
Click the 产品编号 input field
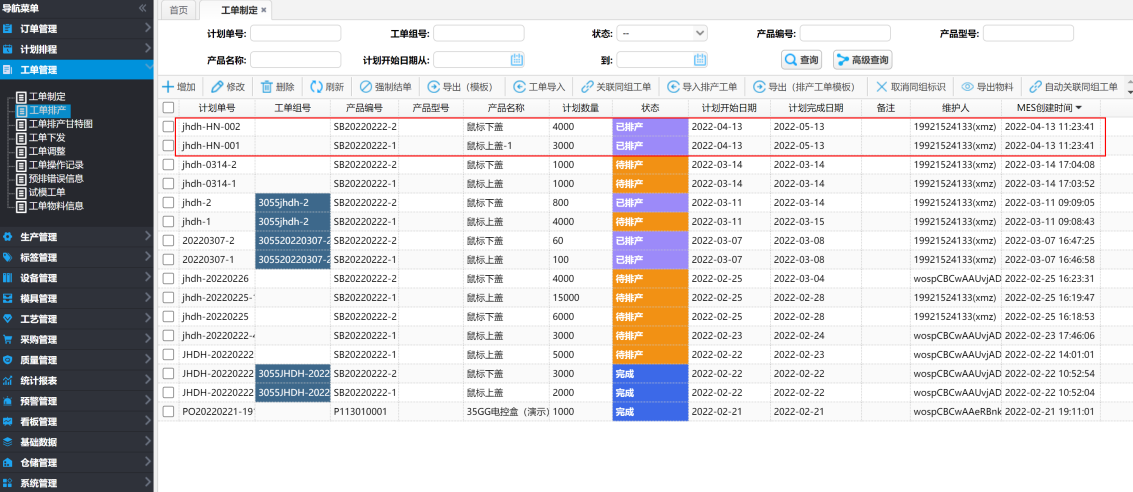point(845,33)
